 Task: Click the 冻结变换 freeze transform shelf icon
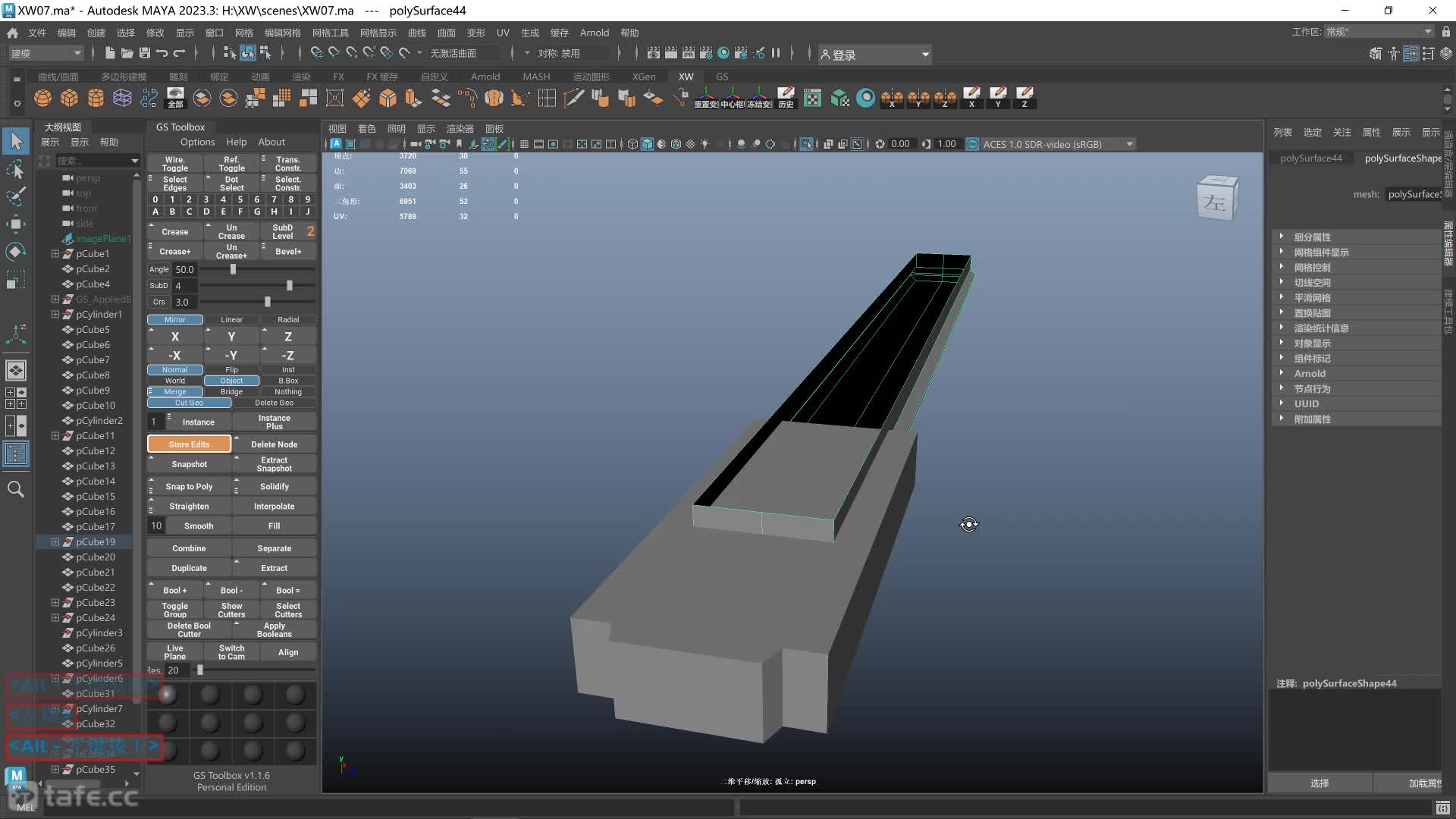coord(759,98)
